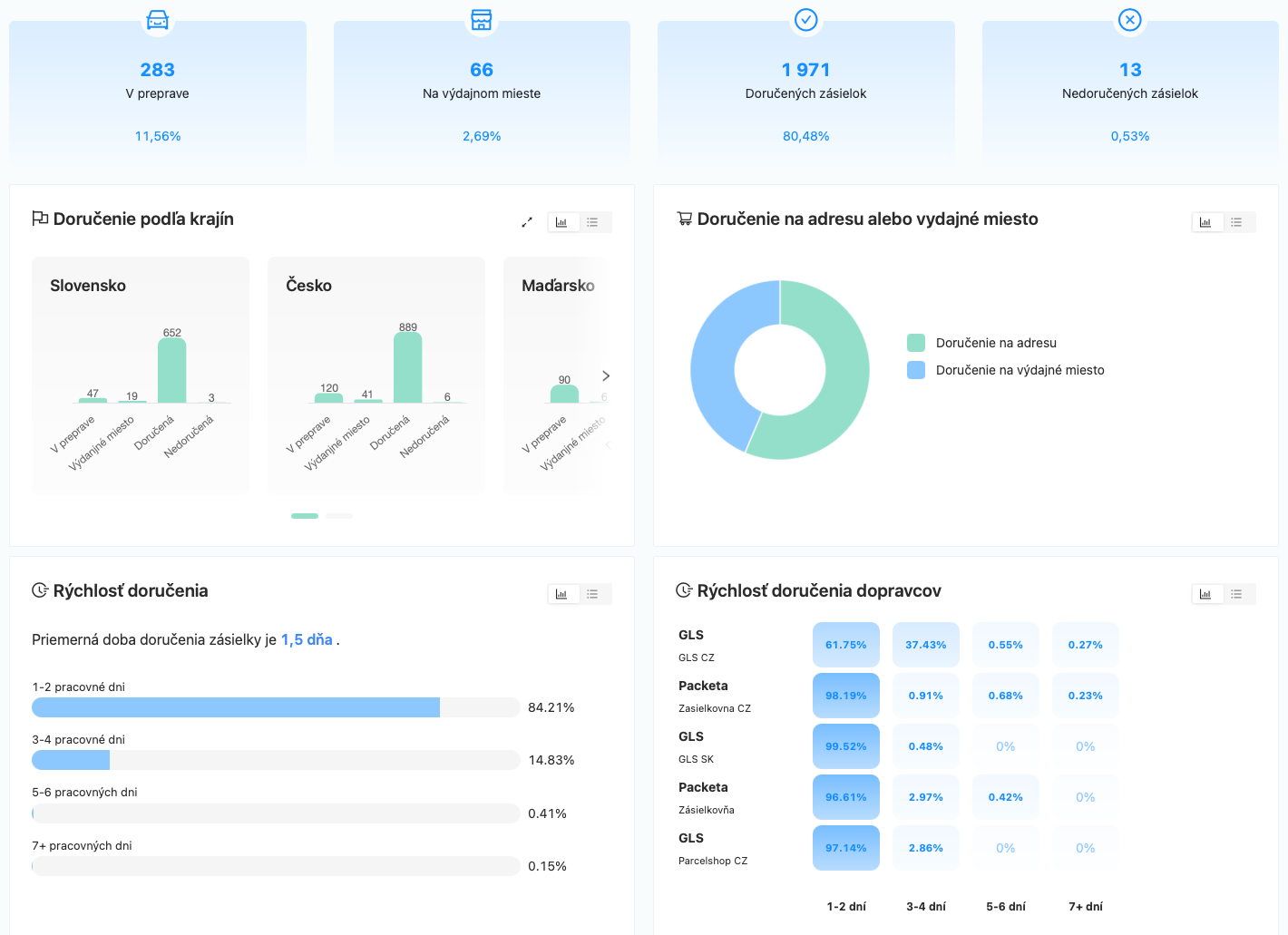Switch Doručenie na adresu panel to list view

point(1236,222)
